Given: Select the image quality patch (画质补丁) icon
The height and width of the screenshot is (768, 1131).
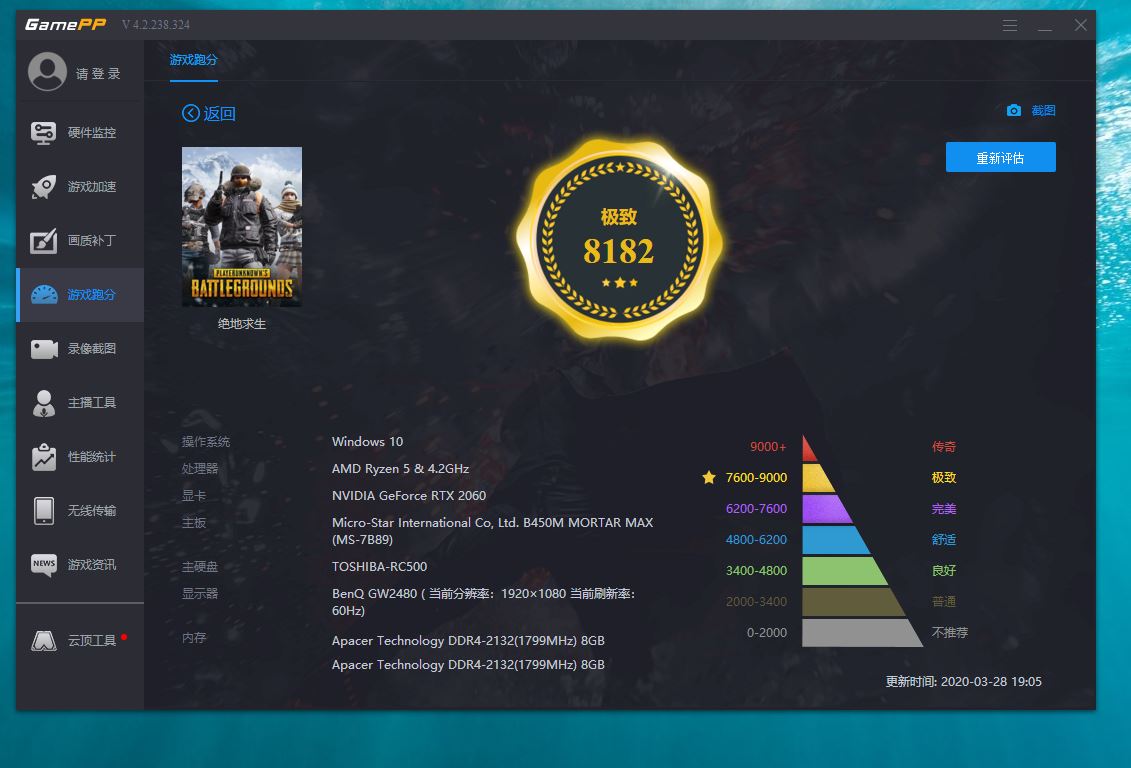Looking at the screenshot, I should click(x=44, y=241).
